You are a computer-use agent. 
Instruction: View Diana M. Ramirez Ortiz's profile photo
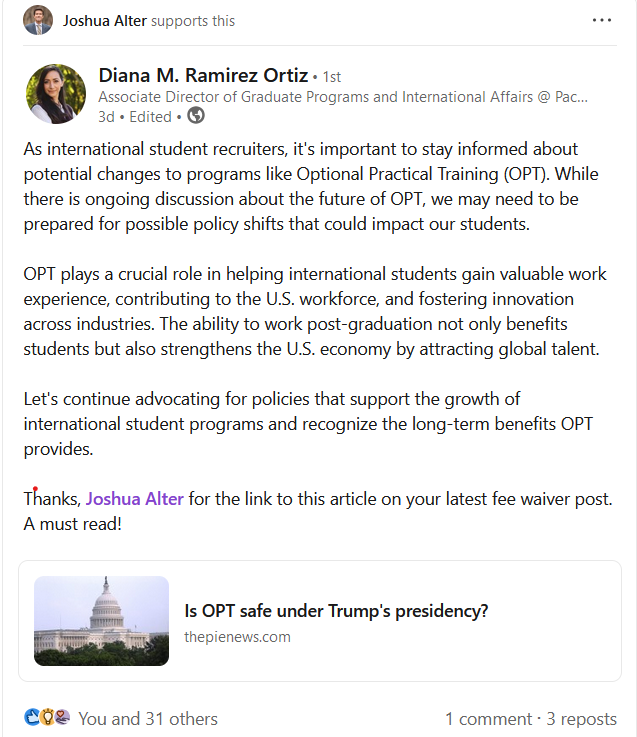pyautogui.click(x=56, y=94)
